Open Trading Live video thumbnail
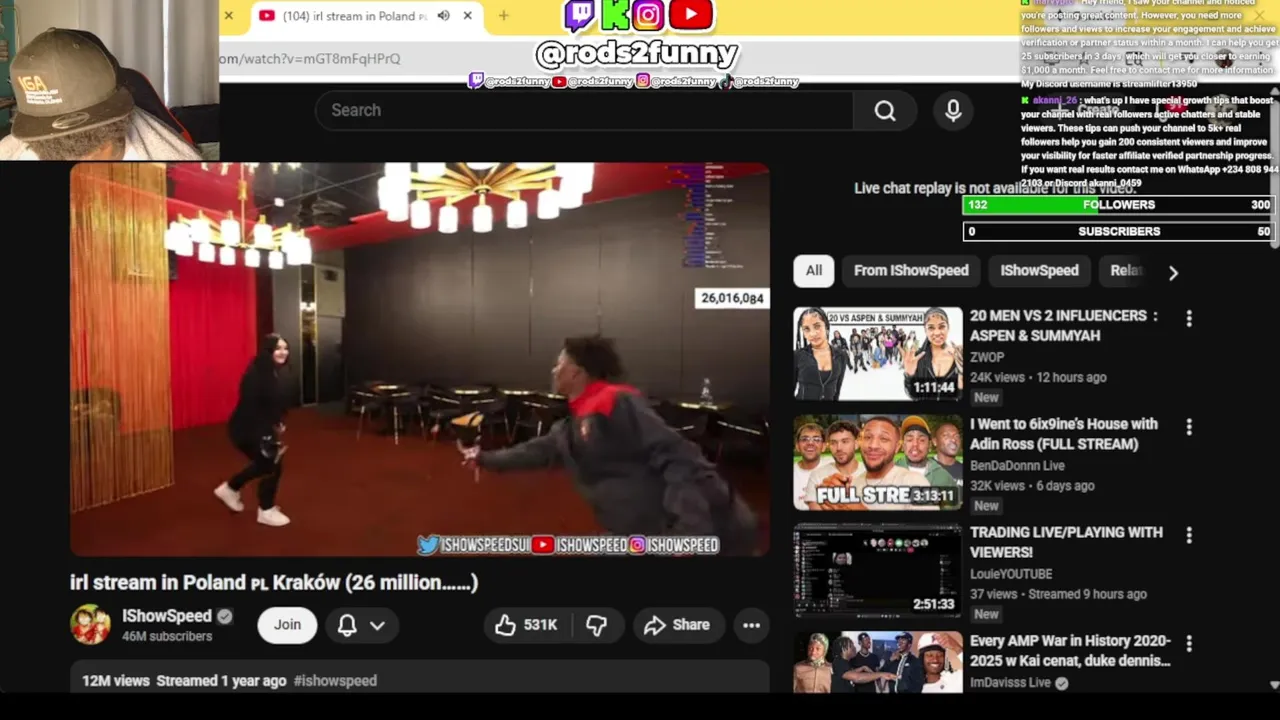This screenshot has height=720, width=1280. coord(878,571)
